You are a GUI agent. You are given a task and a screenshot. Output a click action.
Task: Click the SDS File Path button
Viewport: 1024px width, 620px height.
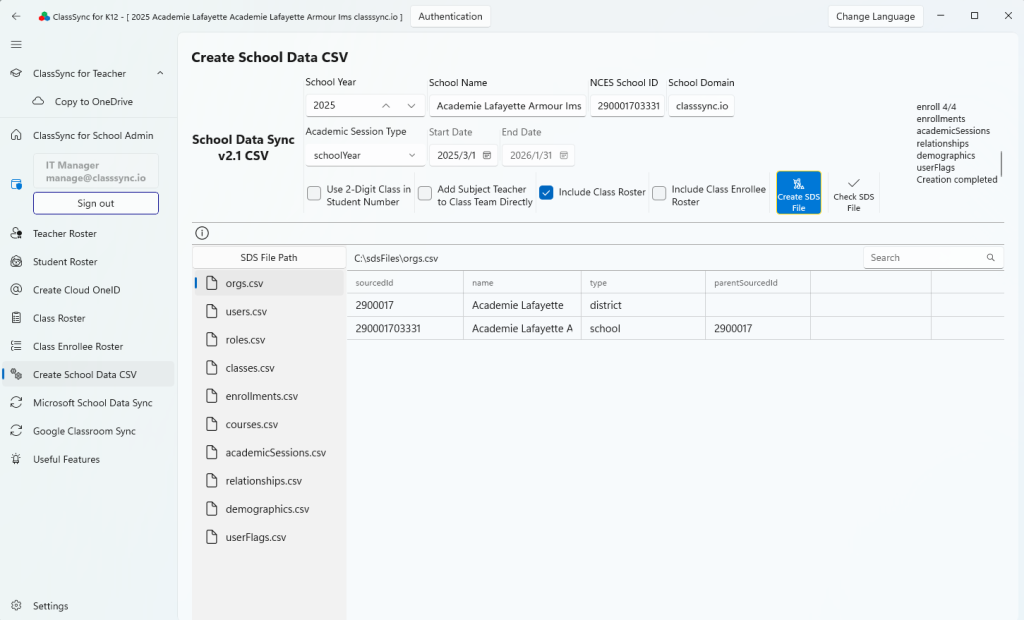268,257
